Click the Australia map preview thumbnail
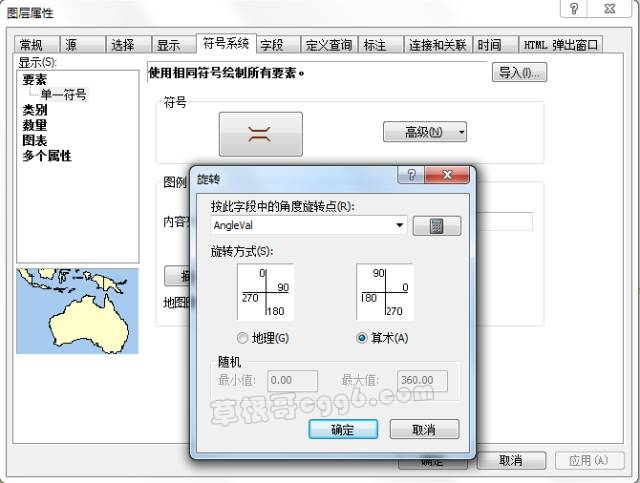Viewport: 640px width, 483px height. click(x=78, y=311)
